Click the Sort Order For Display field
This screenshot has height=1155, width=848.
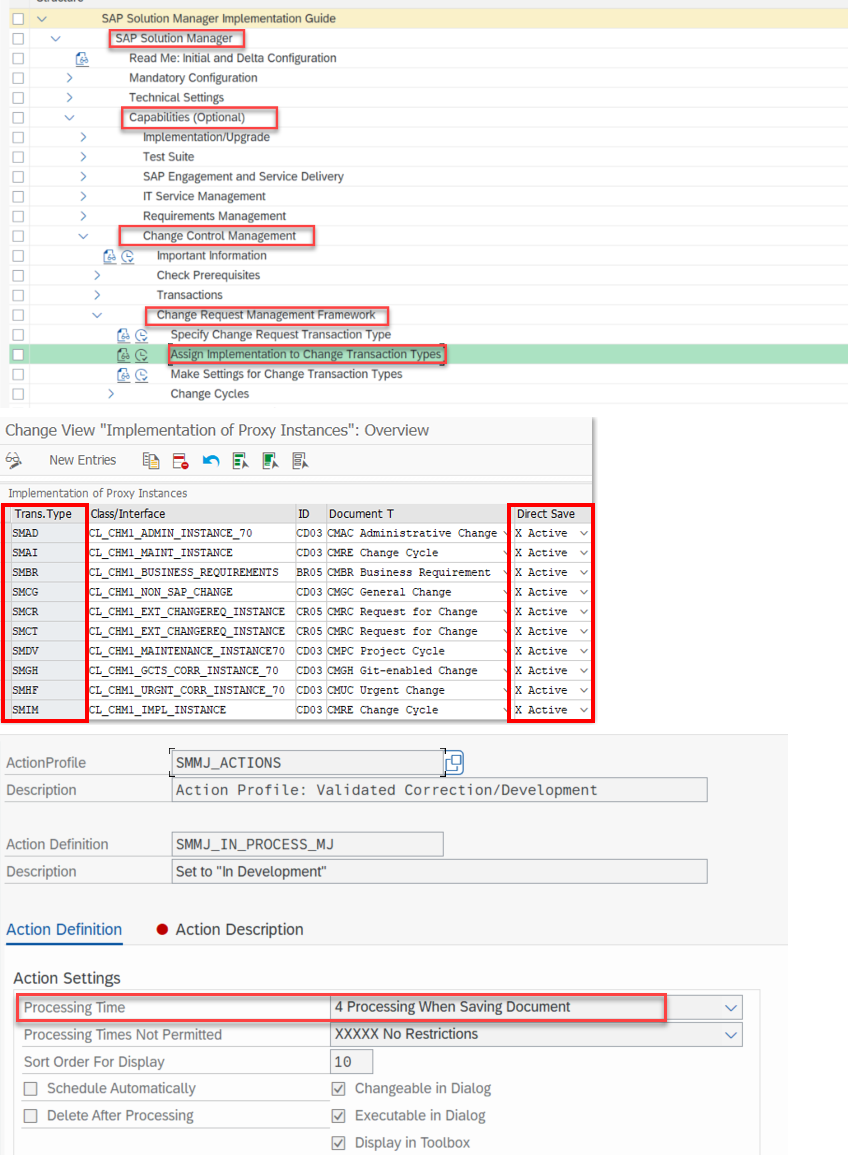pos(351,1062)
